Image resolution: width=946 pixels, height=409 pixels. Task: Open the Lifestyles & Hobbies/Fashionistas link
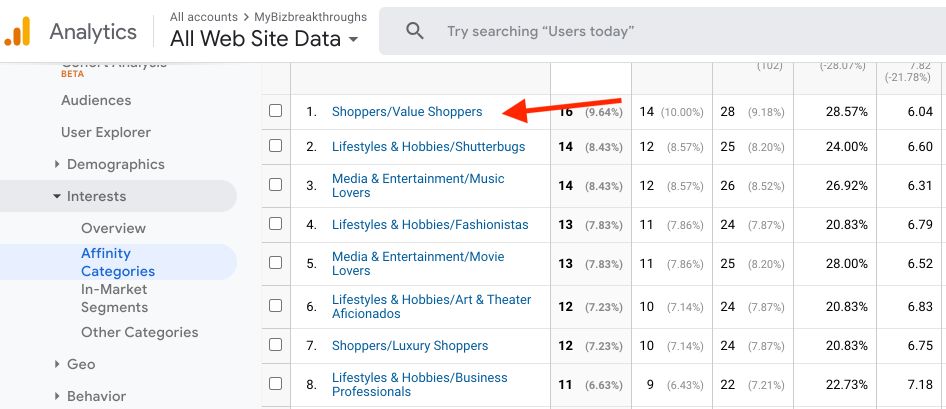point(430,224)
